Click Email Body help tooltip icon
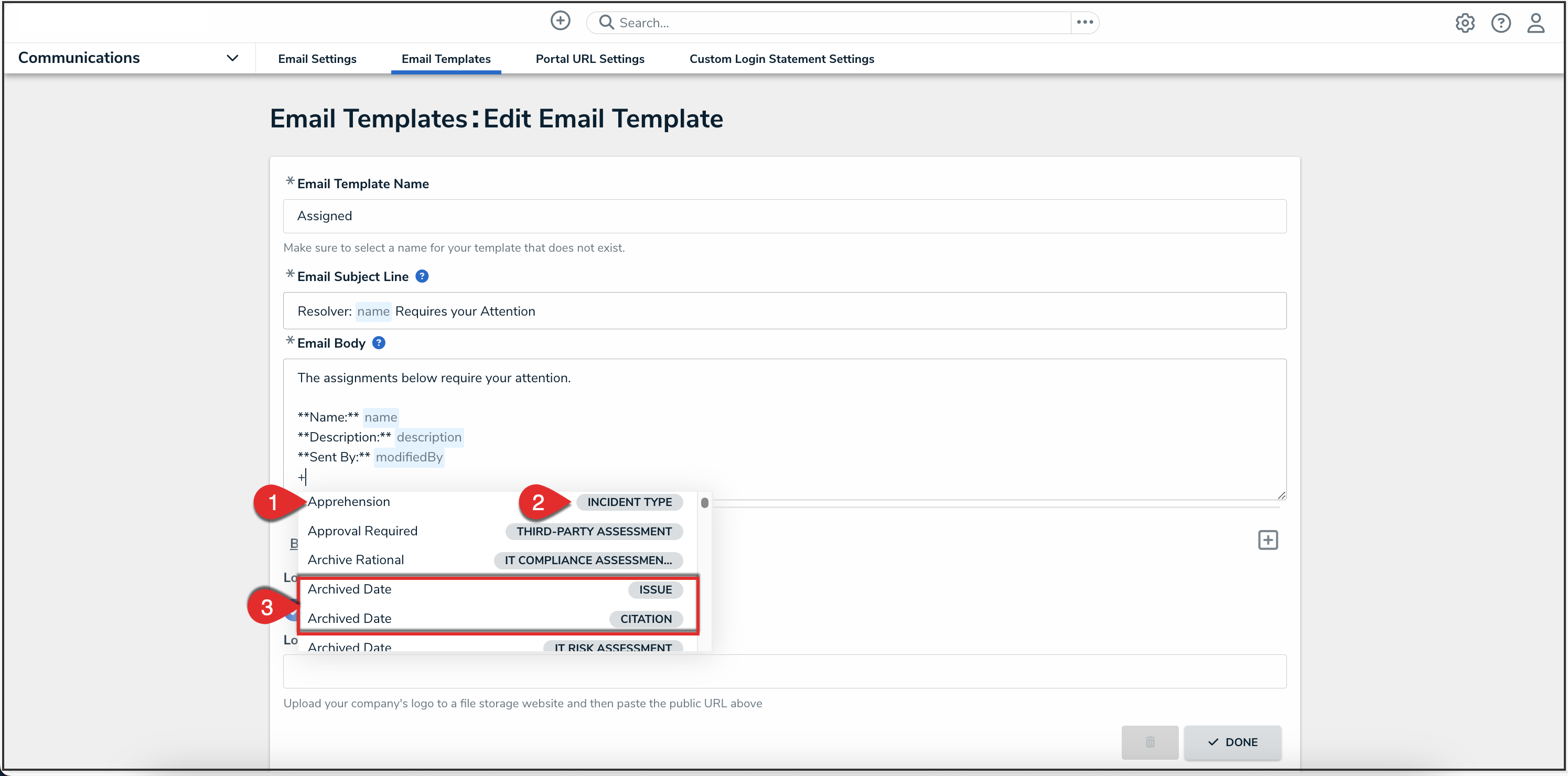 (x=379, y=343)
